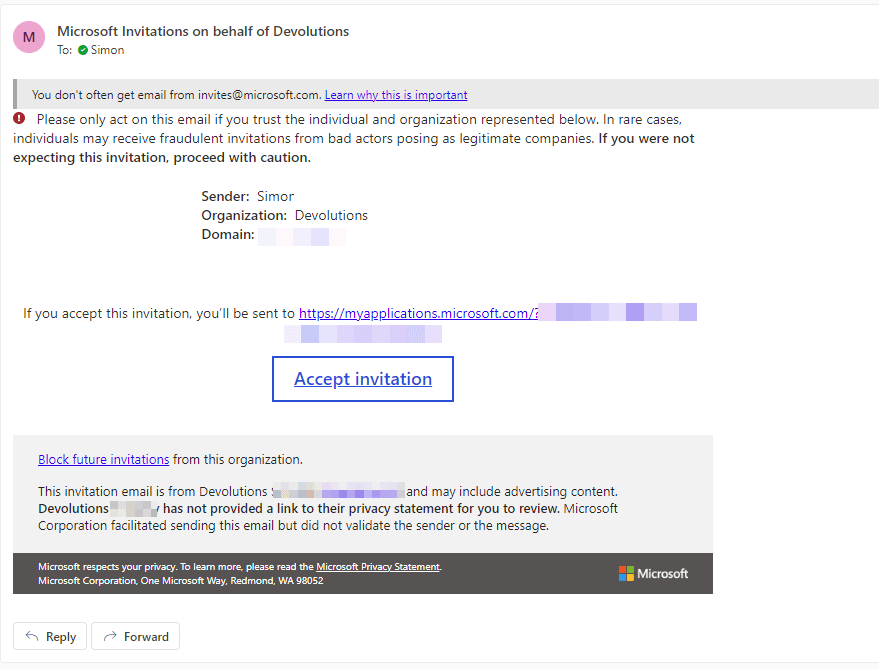879x669 pixels.
Task: Open the Microsoft Privacy Statement link
Action: pos(377,567)
